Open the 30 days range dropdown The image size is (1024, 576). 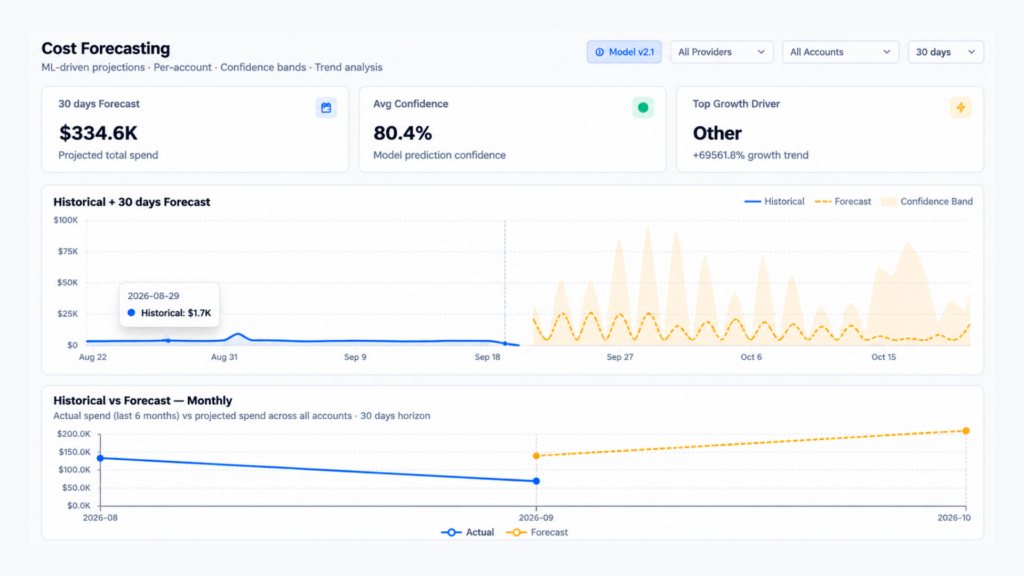click(946, 52)
